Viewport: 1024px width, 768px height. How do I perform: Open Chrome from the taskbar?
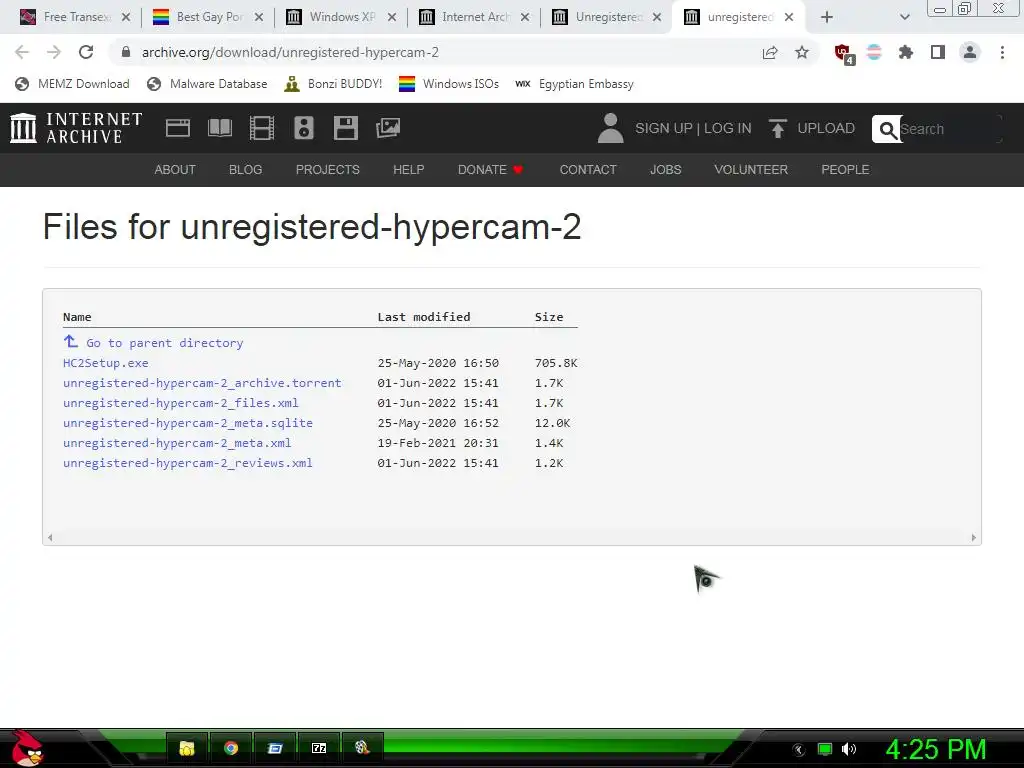tap(231, 748)
